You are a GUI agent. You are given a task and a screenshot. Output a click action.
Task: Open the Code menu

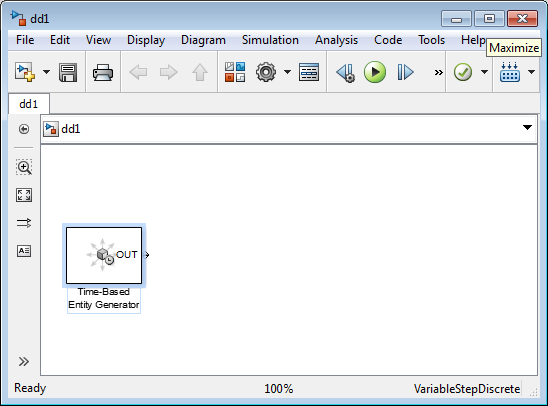coord(388,40)
